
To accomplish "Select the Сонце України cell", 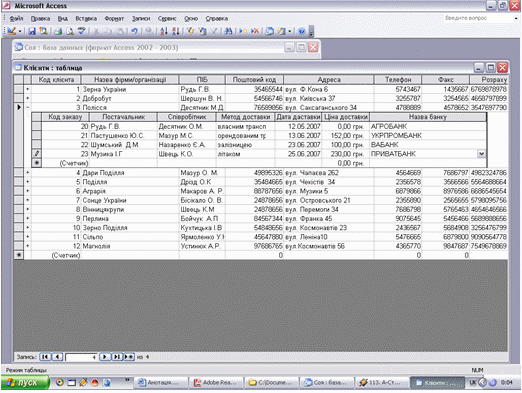I will pos(130,200).
